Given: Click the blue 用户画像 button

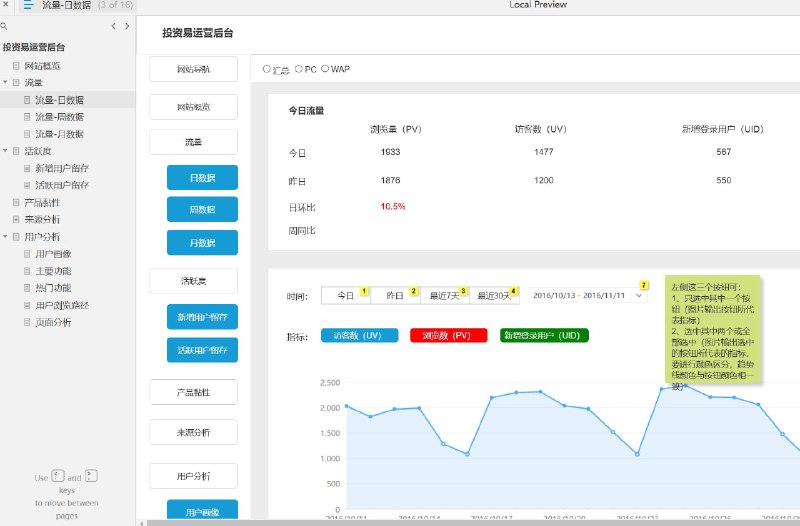Looking at the screenshot, I should 202,511.
